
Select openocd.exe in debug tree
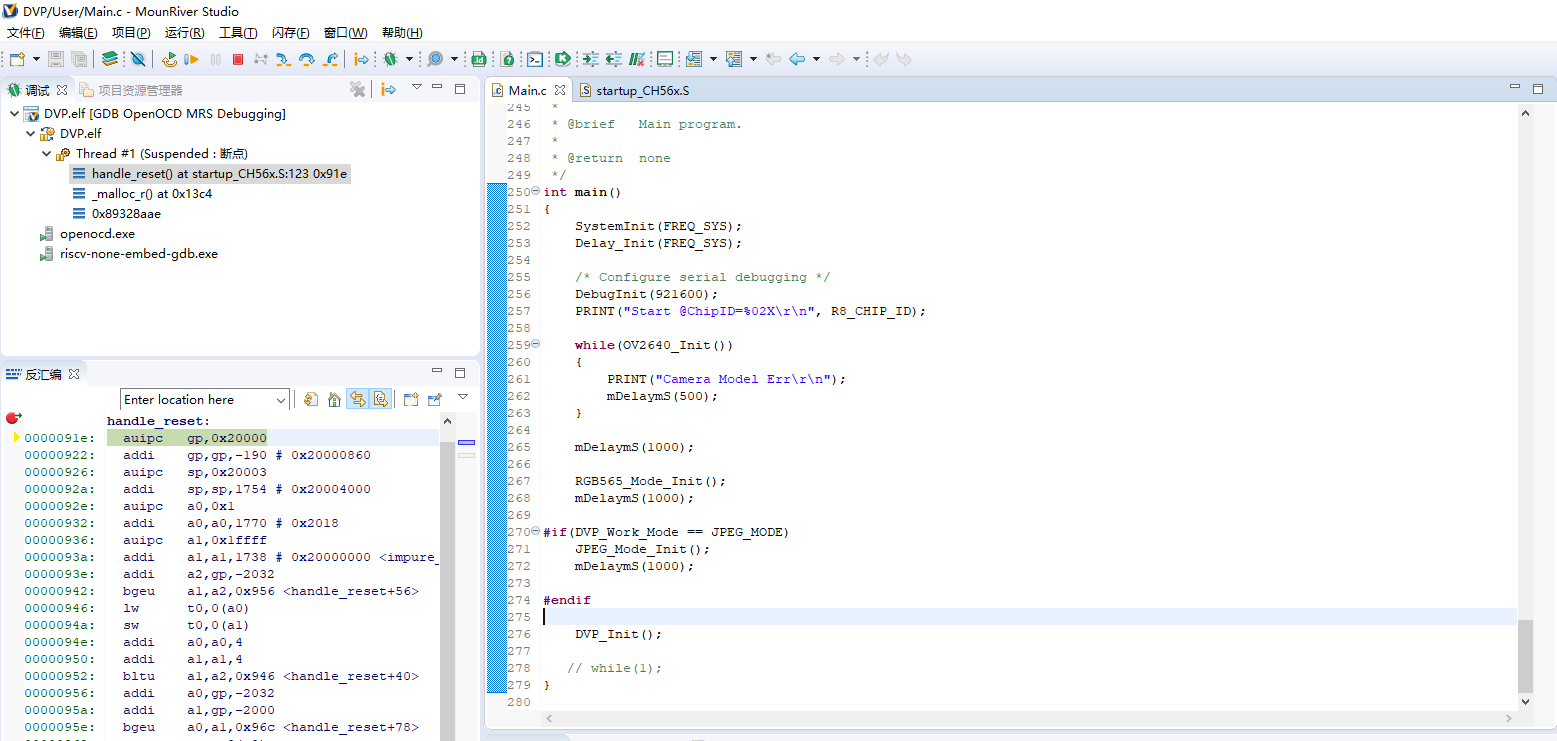[x=97, y=234]
